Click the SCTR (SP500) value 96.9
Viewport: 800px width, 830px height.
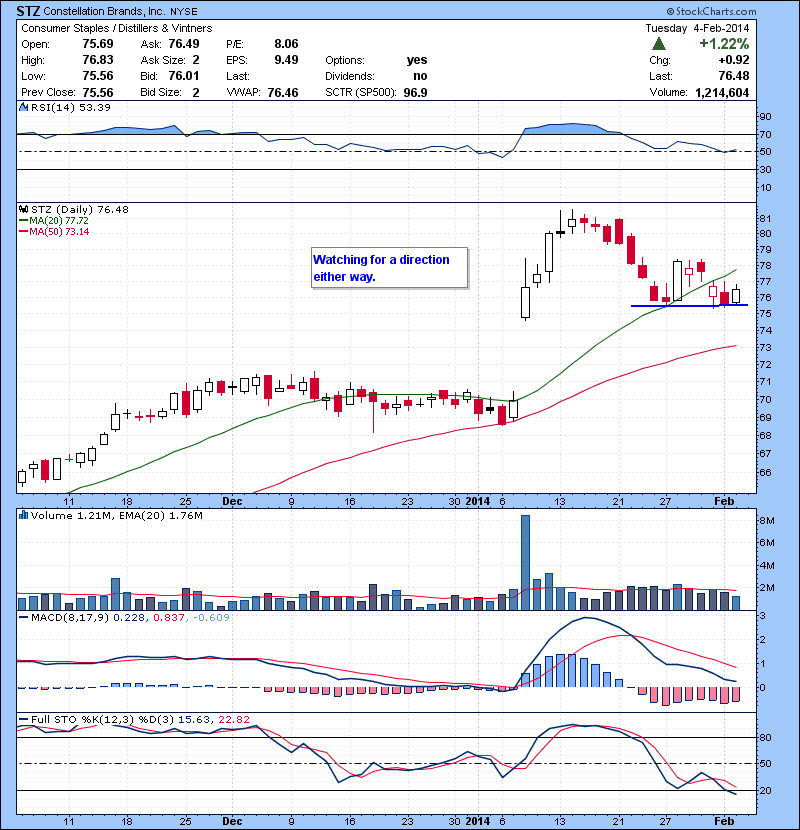416,93
